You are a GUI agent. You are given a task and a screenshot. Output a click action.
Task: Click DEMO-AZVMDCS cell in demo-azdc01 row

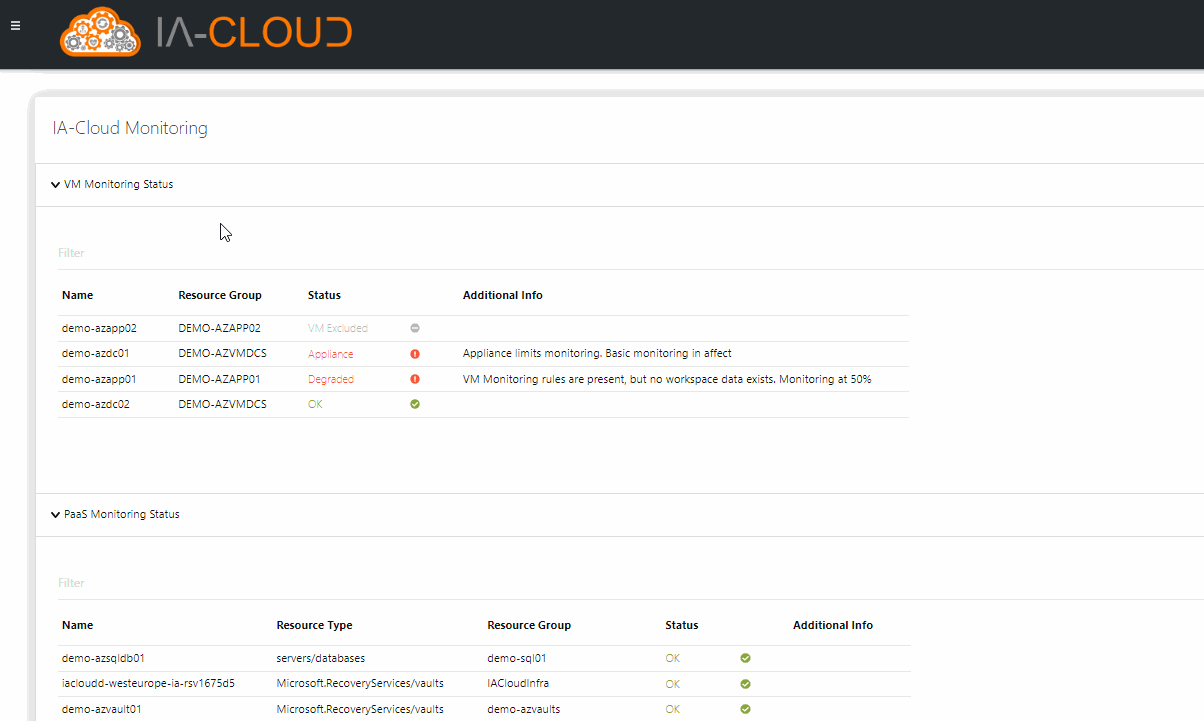click(222, 354)
